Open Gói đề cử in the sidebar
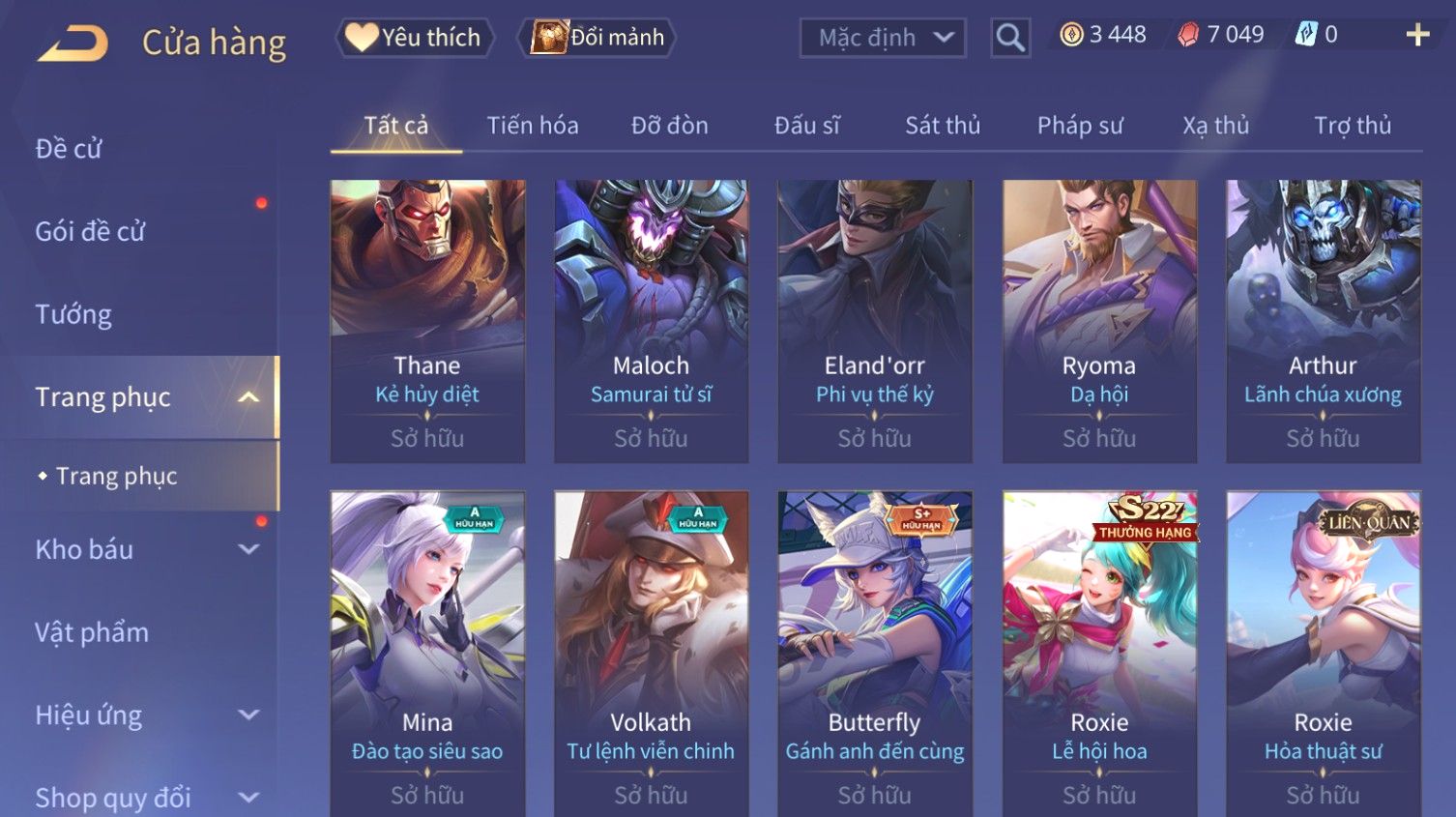This screenshot has height=817, width=1456. click(x=90, y=231)
